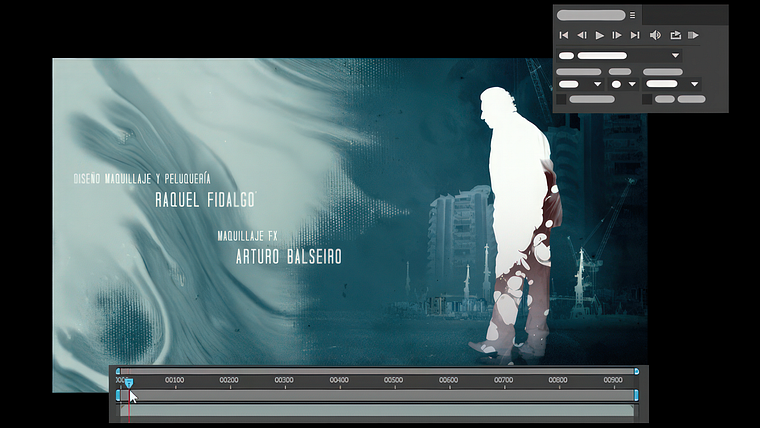The height and width of the screenshot is (428, 760).
Task: Click the gray work area bar
Action: click(x=377, y=395)
